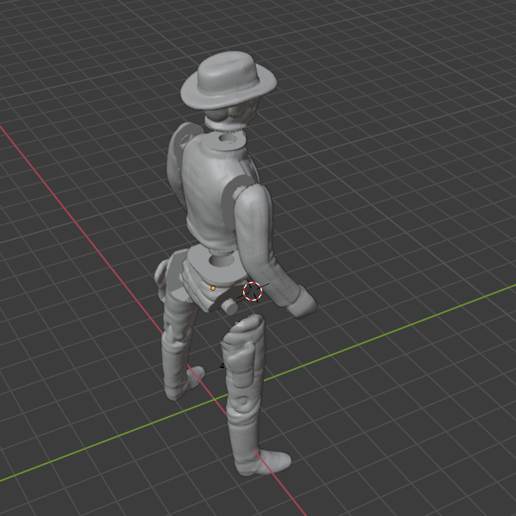Select the figure's hat mesh
The width and height of the screenshot is (516, 516).
tap(229, 79)
